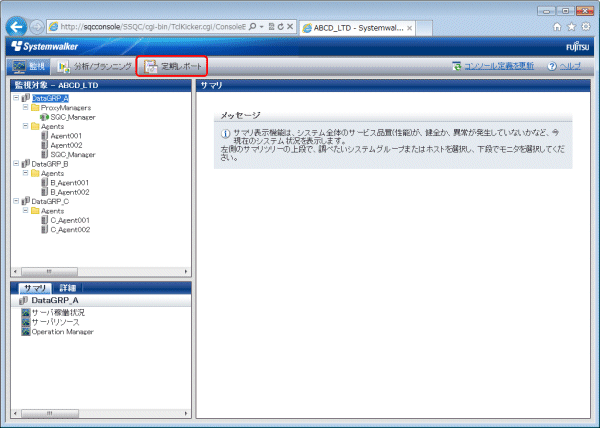Open the browser Tools gear icon
600x428 pixels.
click(586, 27)
